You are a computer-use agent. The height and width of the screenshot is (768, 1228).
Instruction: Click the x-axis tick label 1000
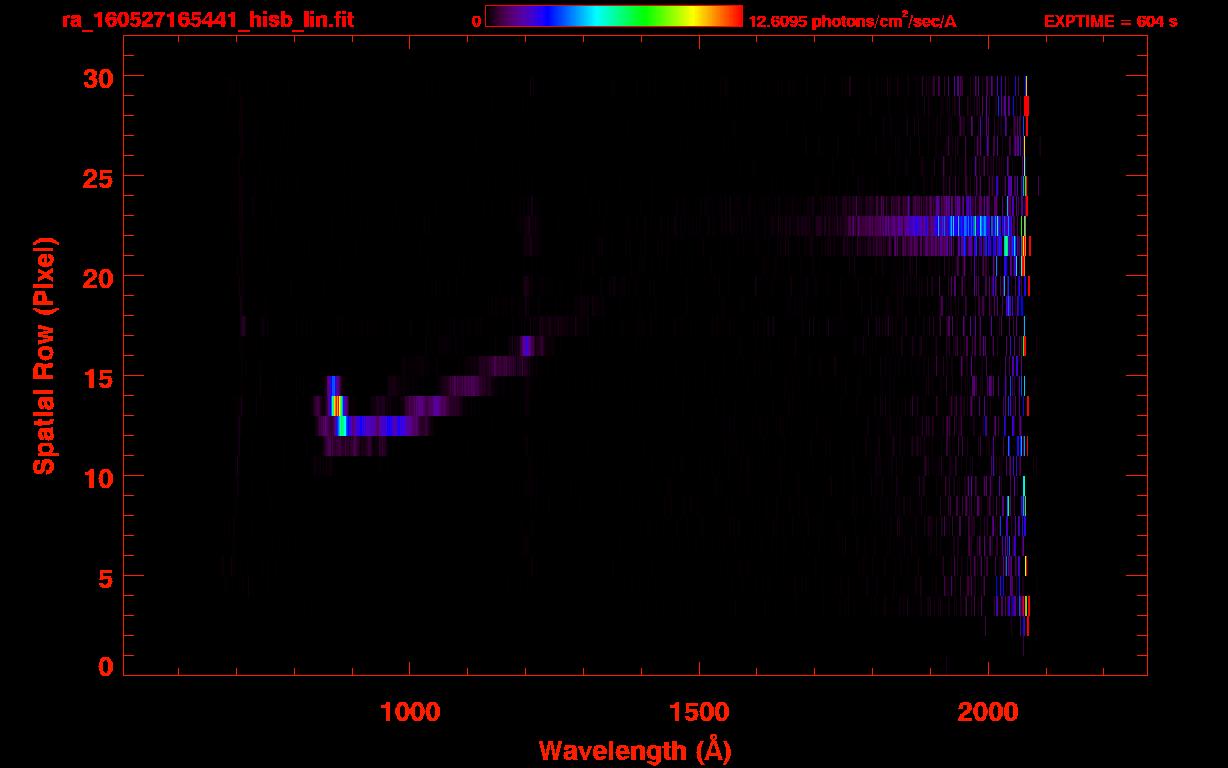click(409, 712)
